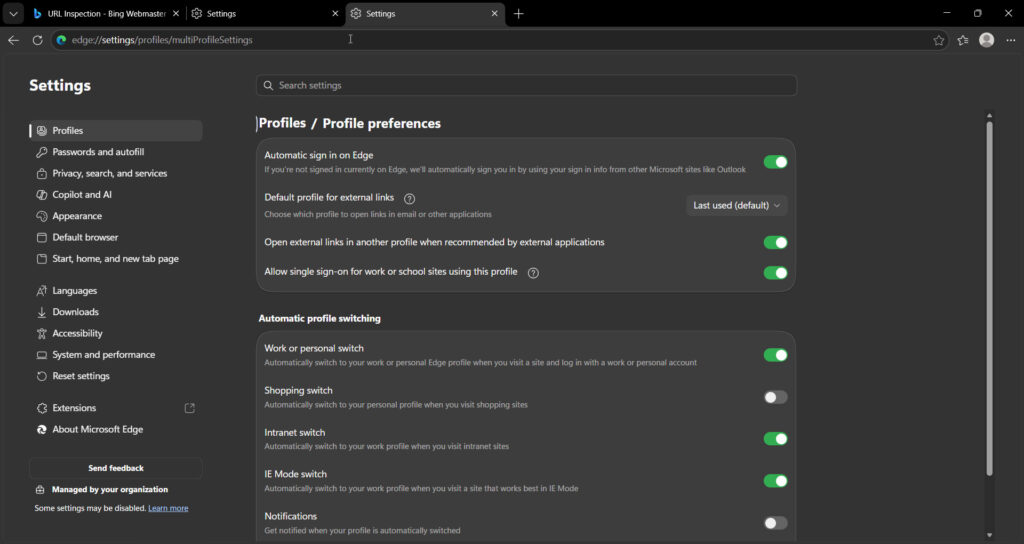The image size is (1024, 544).
Task: Open Accessibility settings
Action: 116,334
